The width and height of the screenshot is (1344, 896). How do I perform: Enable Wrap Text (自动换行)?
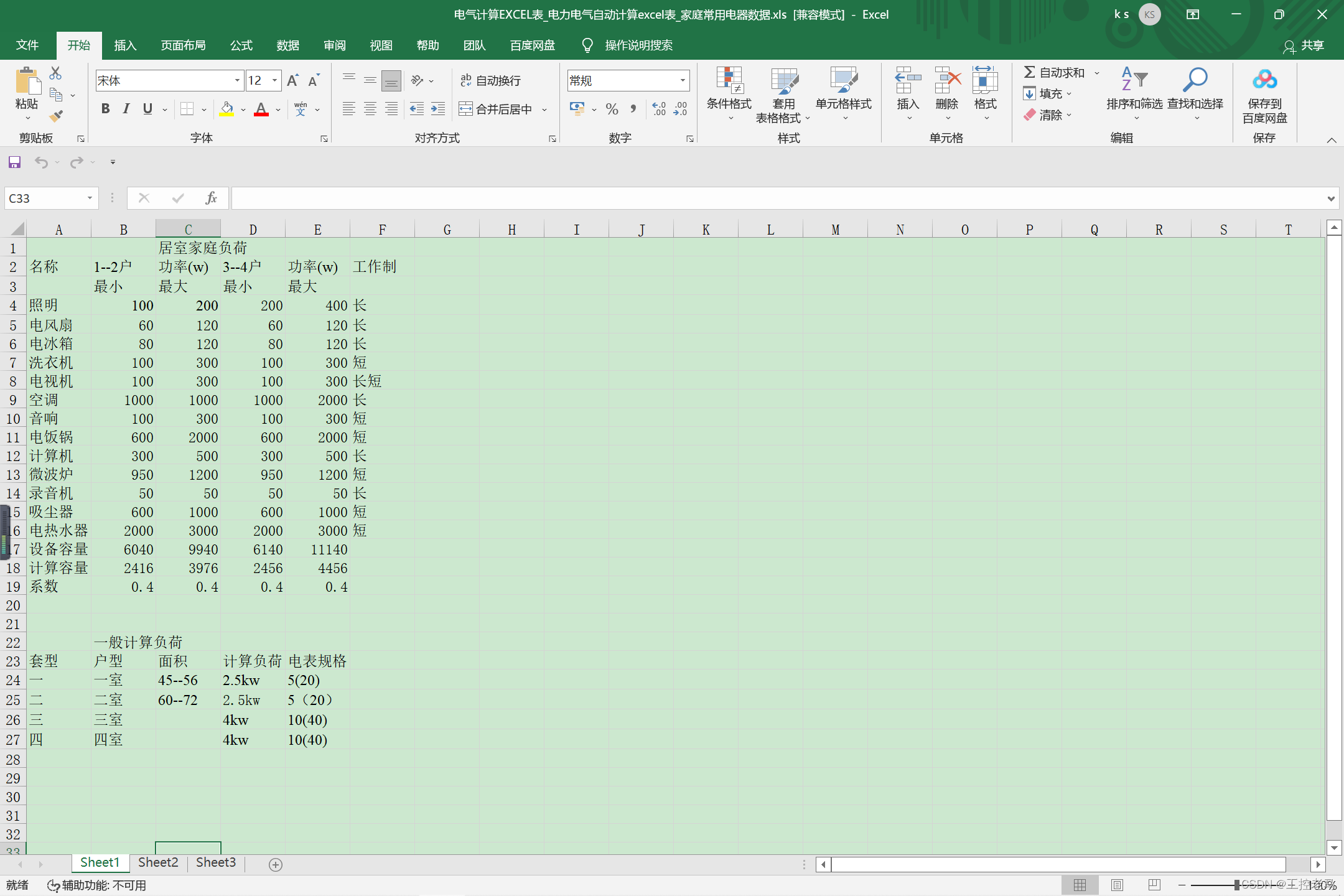pyautogui.click(x=490, y=81)
